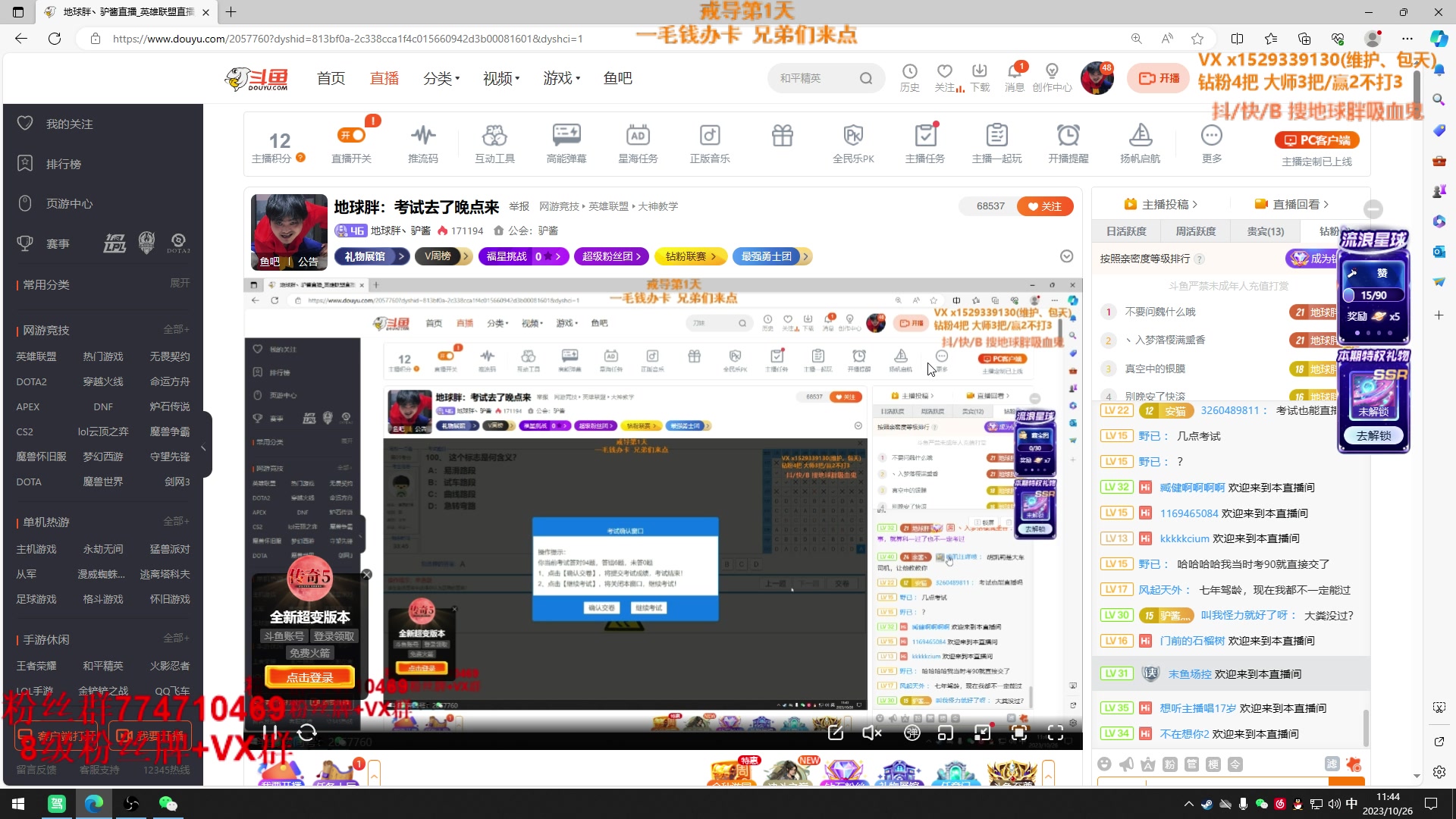Switch to the 周活跃度 tab
The image size is (1456, 819).
coord(1196,231)
